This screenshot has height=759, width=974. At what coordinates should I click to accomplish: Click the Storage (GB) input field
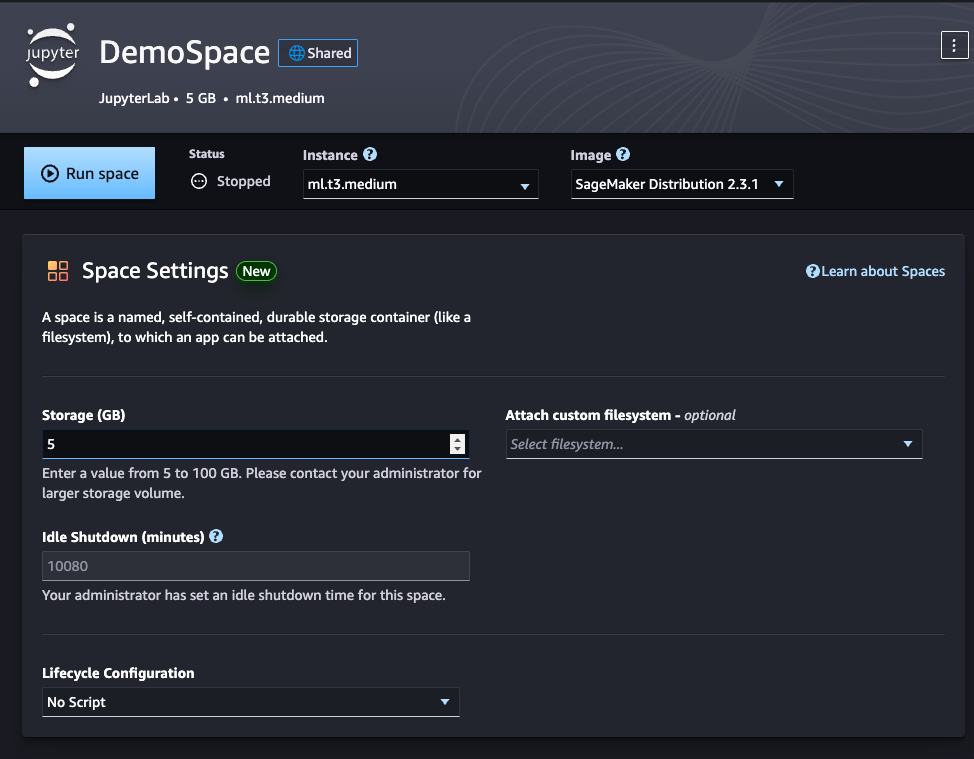256,444
